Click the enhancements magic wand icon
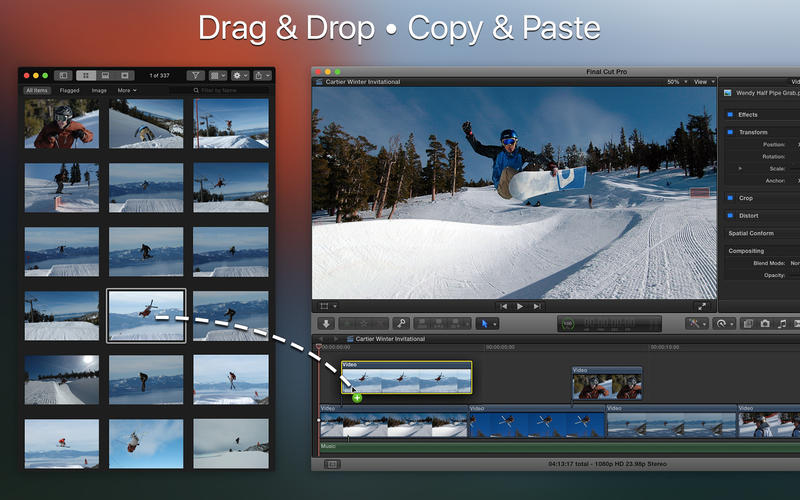 pos(694,324)
